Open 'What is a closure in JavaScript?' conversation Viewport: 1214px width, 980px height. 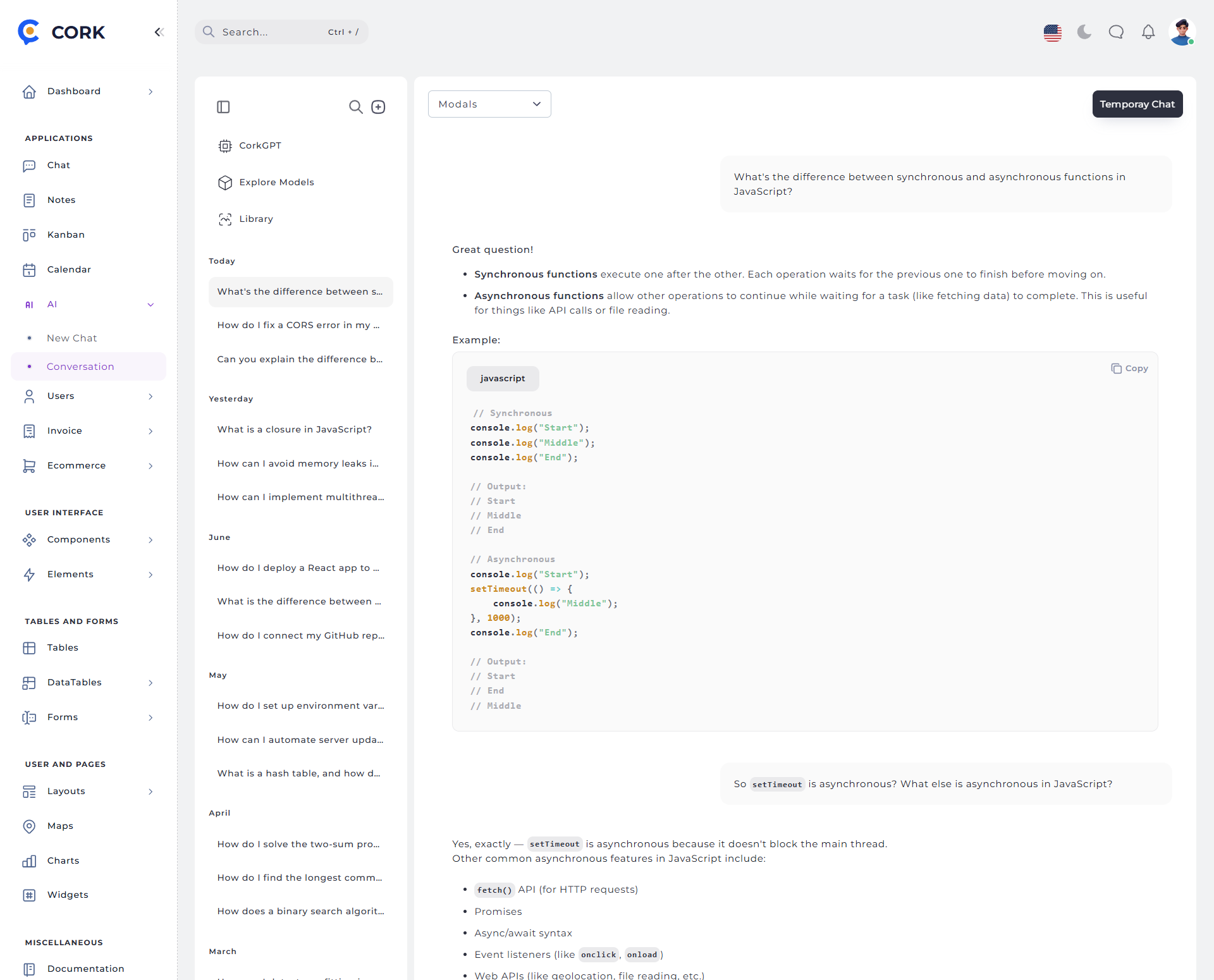[x=295, y=430]
